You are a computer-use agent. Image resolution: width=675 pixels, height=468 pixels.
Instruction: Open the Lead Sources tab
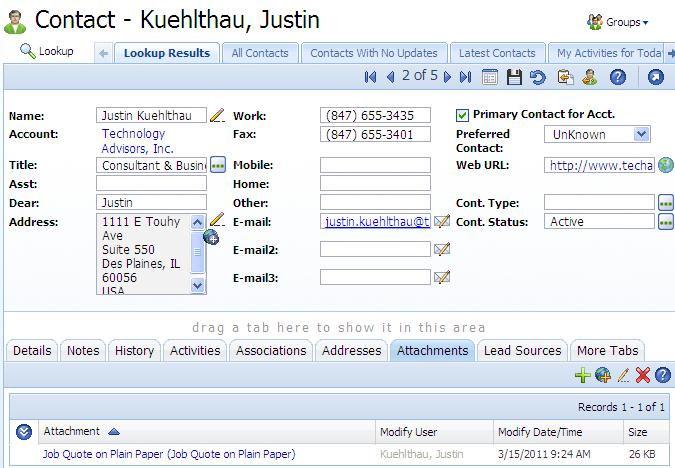(x=523, y=350)
